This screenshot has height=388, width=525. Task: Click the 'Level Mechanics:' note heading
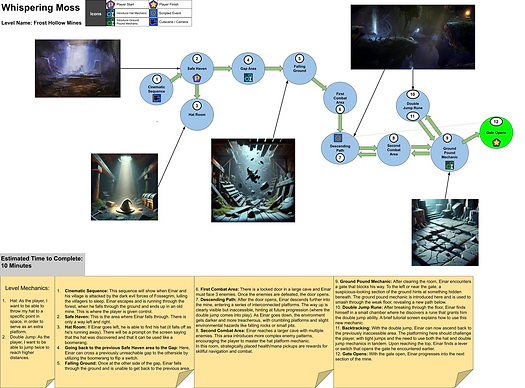[27, 288]
